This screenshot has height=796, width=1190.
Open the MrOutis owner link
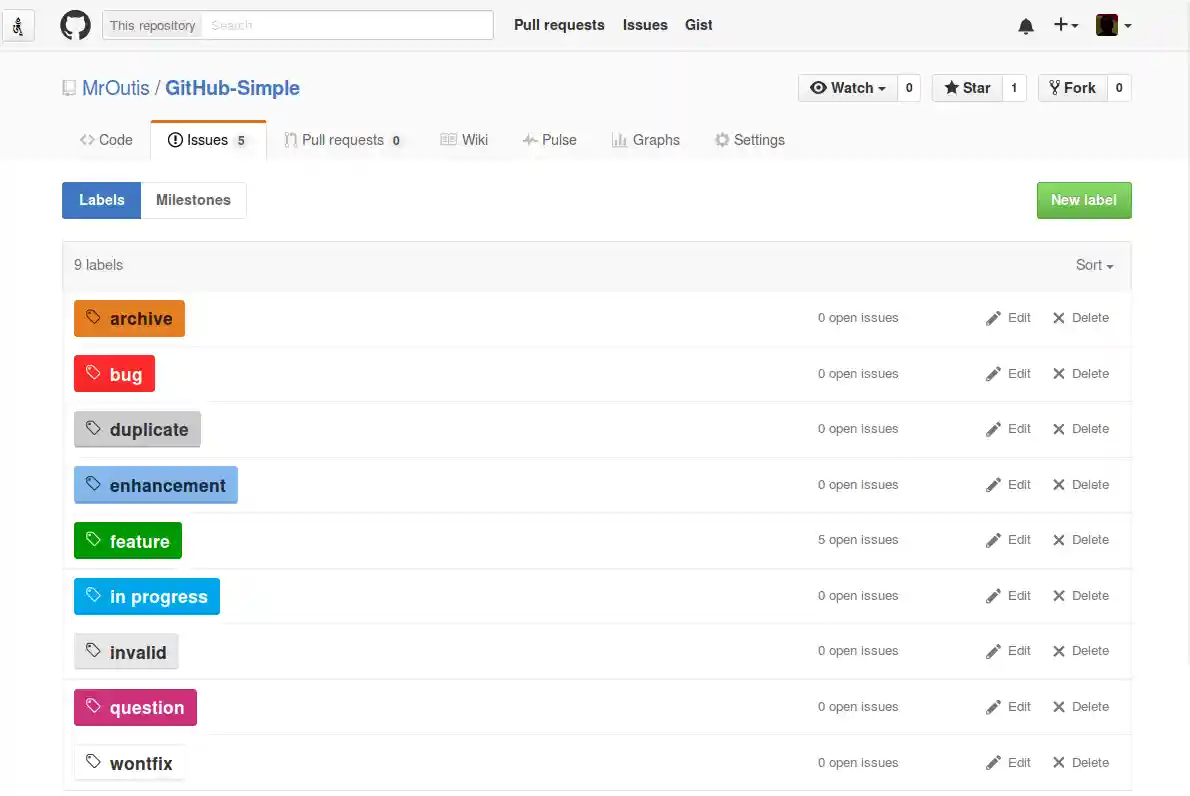point(115,88)
